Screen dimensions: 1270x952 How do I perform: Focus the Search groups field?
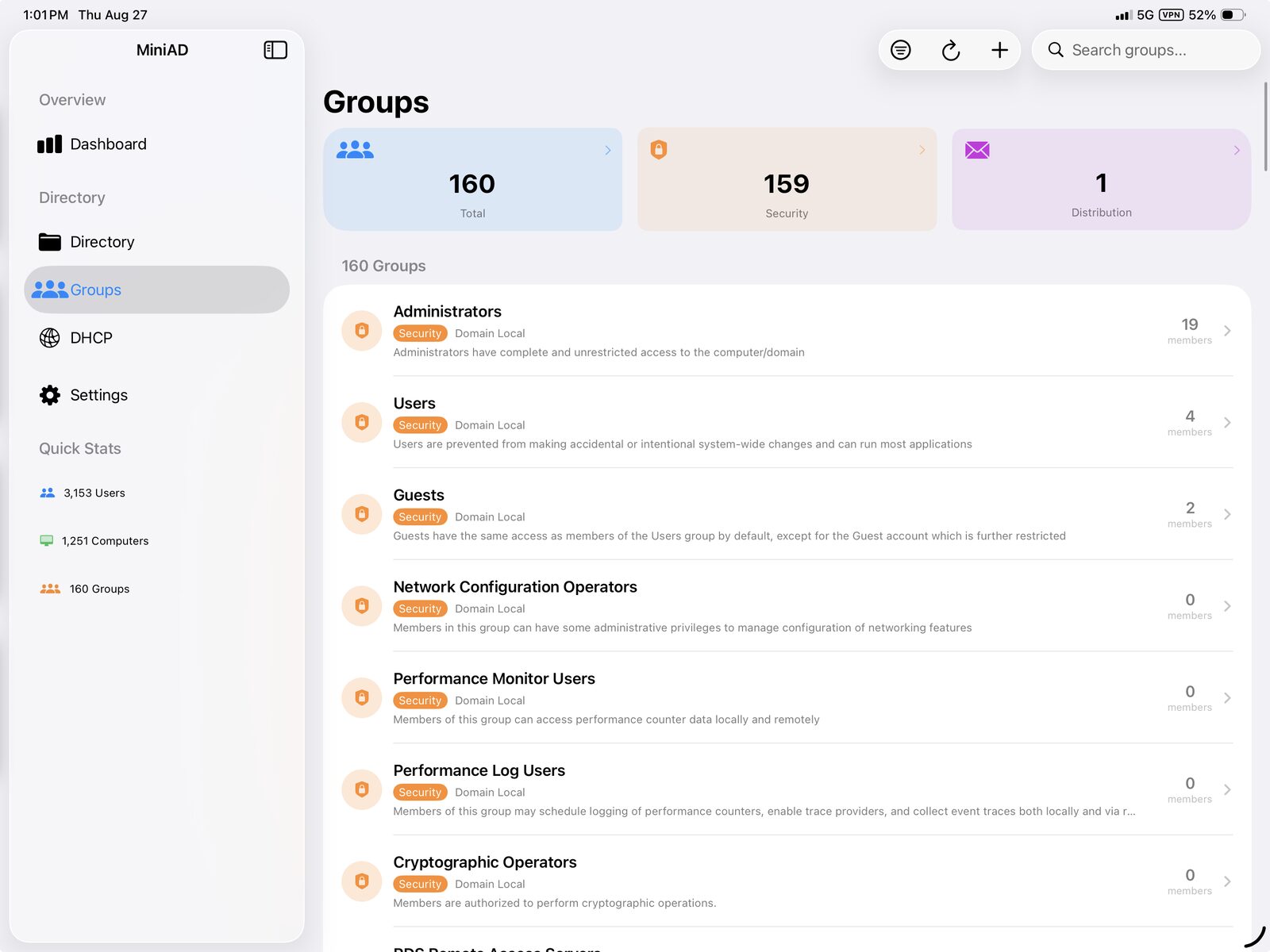[x=1145, y=50]
